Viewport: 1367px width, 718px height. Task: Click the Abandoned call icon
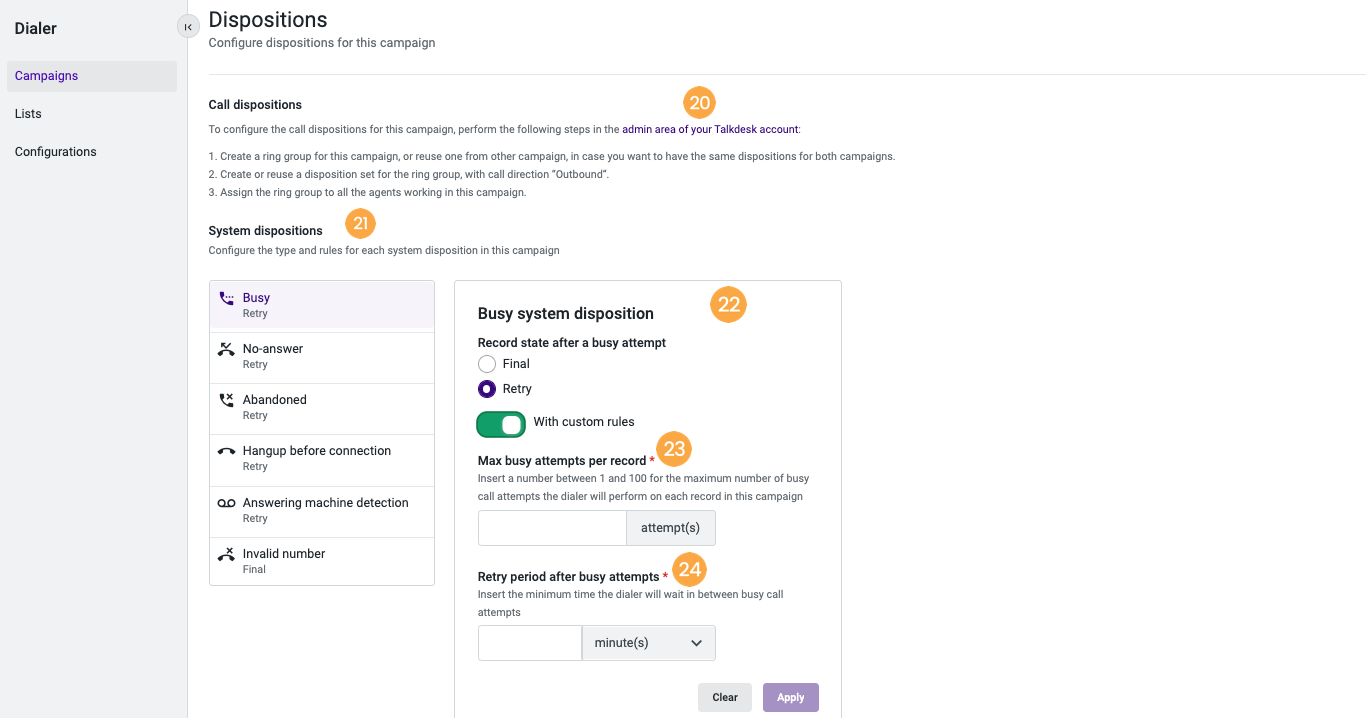(x=226, y=400)
